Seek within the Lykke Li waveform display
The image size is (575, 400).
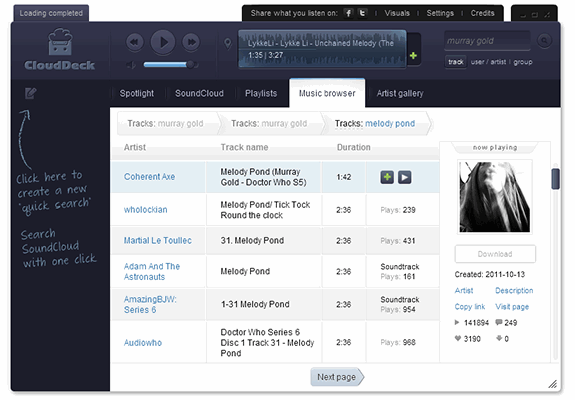(322, 49)
